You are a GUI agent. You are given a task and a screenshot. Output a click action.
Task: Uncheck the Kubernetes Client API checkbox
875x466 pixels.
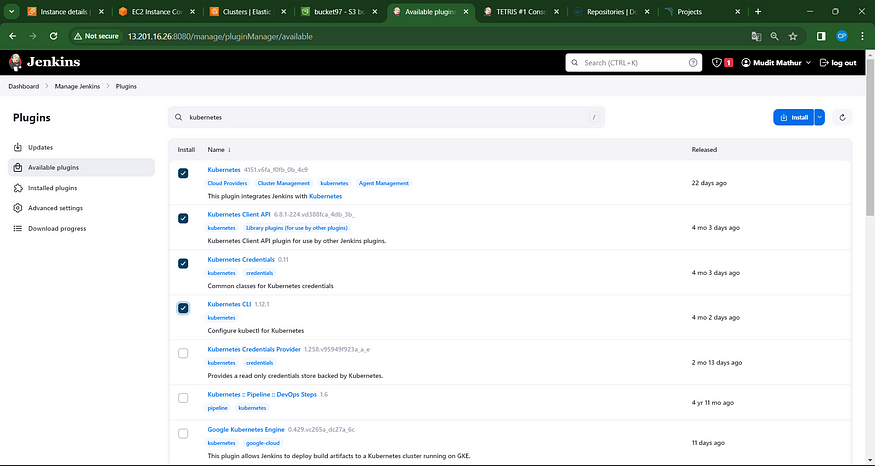pyautogui.click(x=183, y=218)
